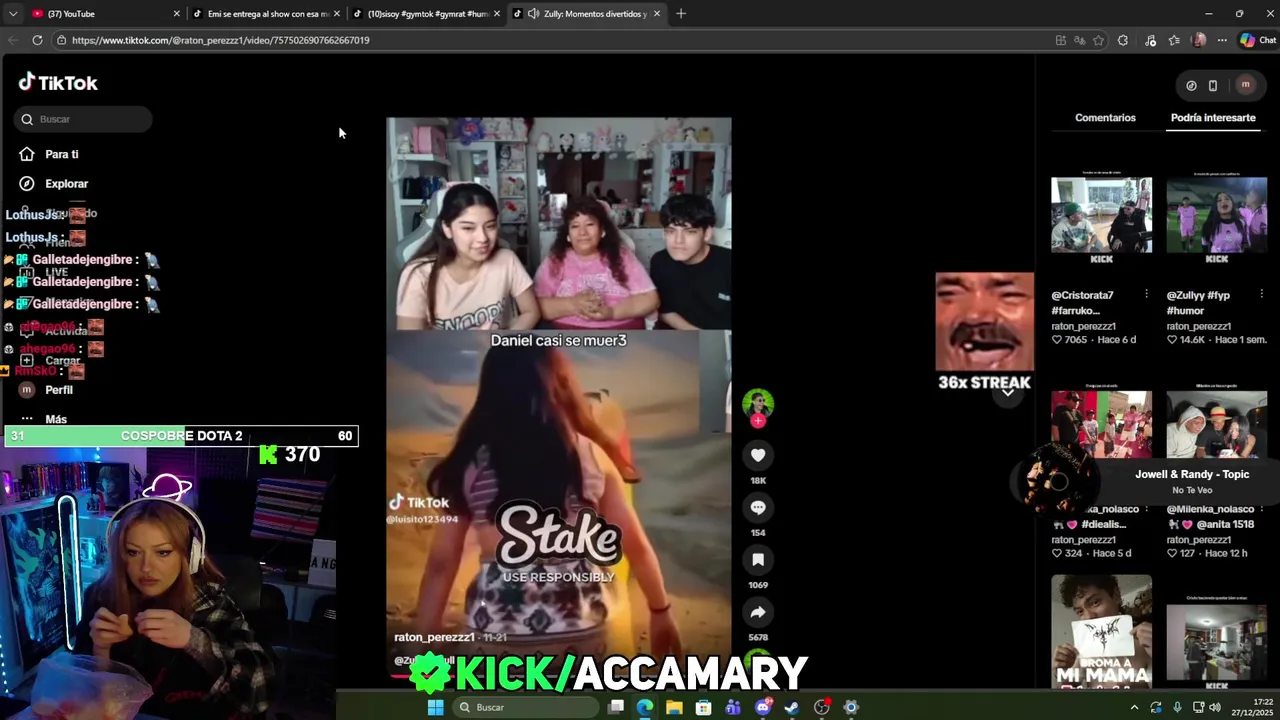Close the YouTube browser tab

pos(177,14)
